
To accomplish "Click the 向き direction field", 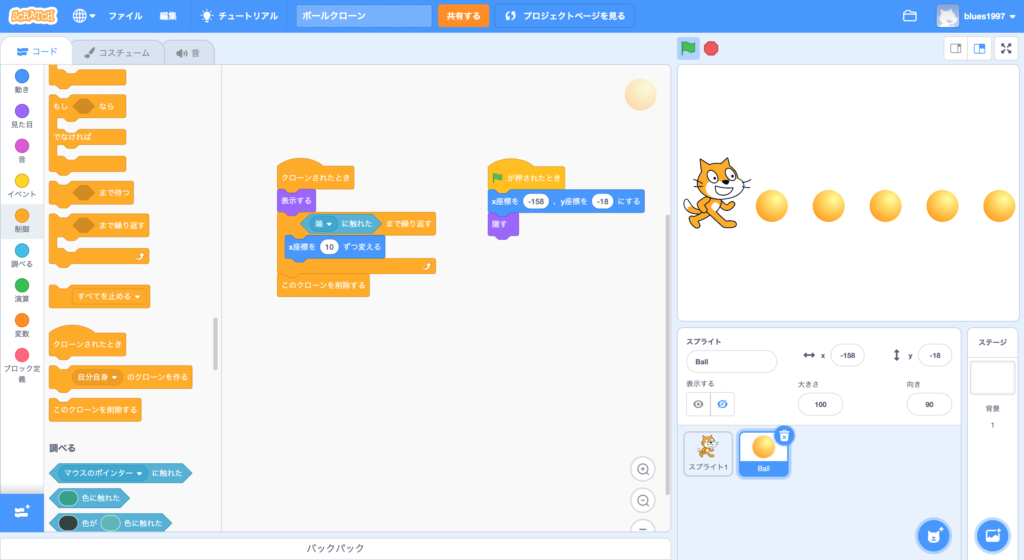I will (929, 405).
